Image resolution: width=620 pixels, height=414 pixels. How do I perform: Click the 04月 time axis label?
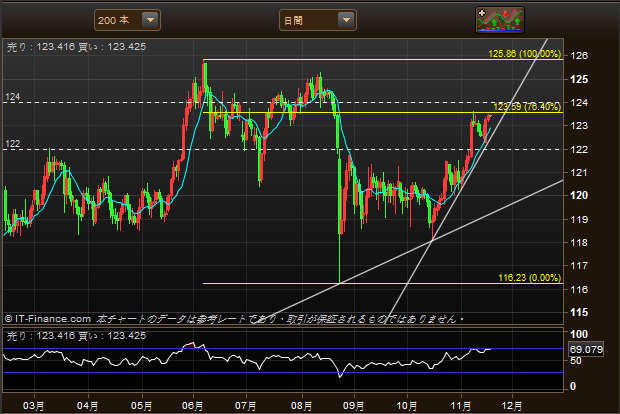(87, 406)
